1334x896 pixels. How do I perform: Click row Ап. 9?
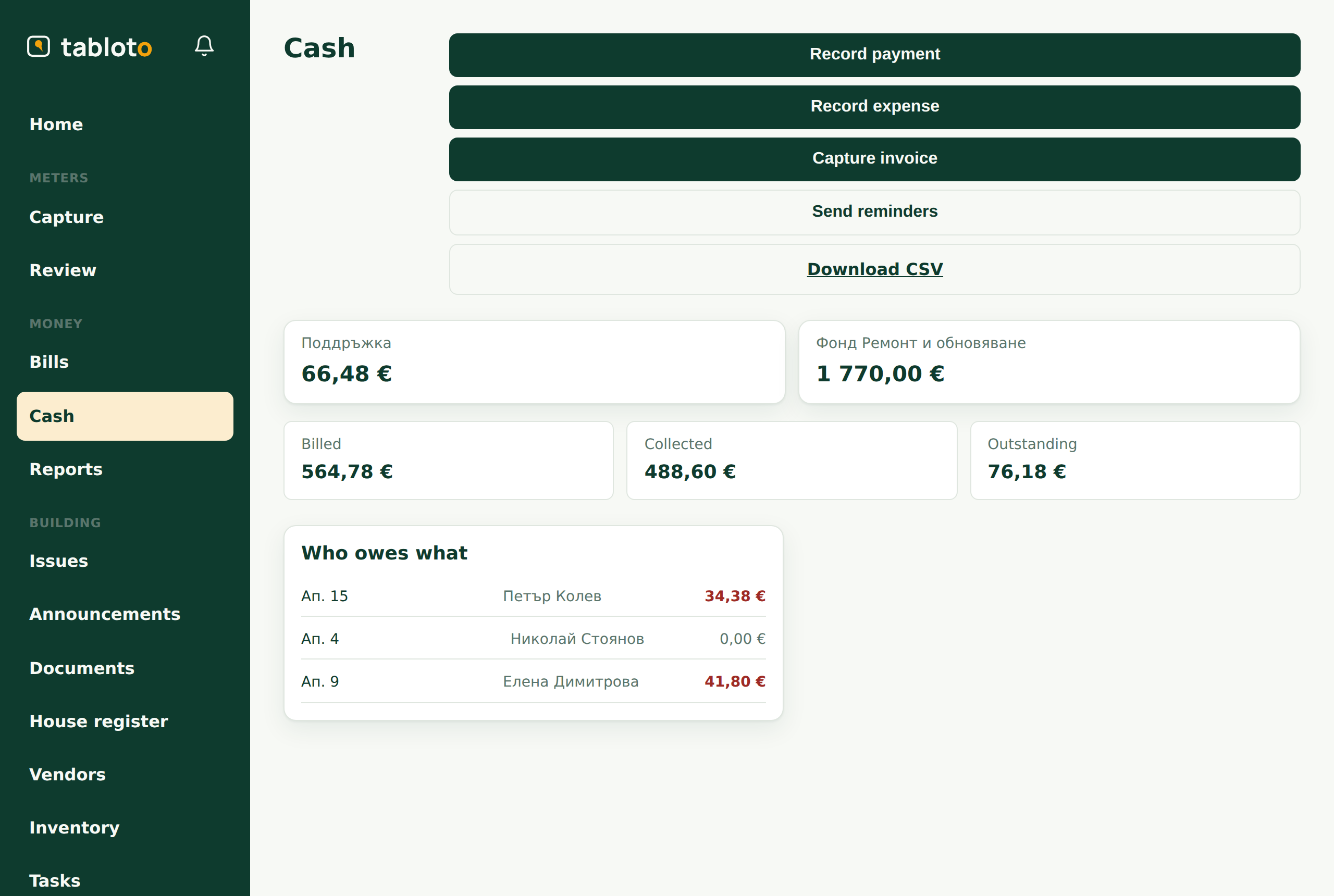pyautogui.click(x=533, y=681)
